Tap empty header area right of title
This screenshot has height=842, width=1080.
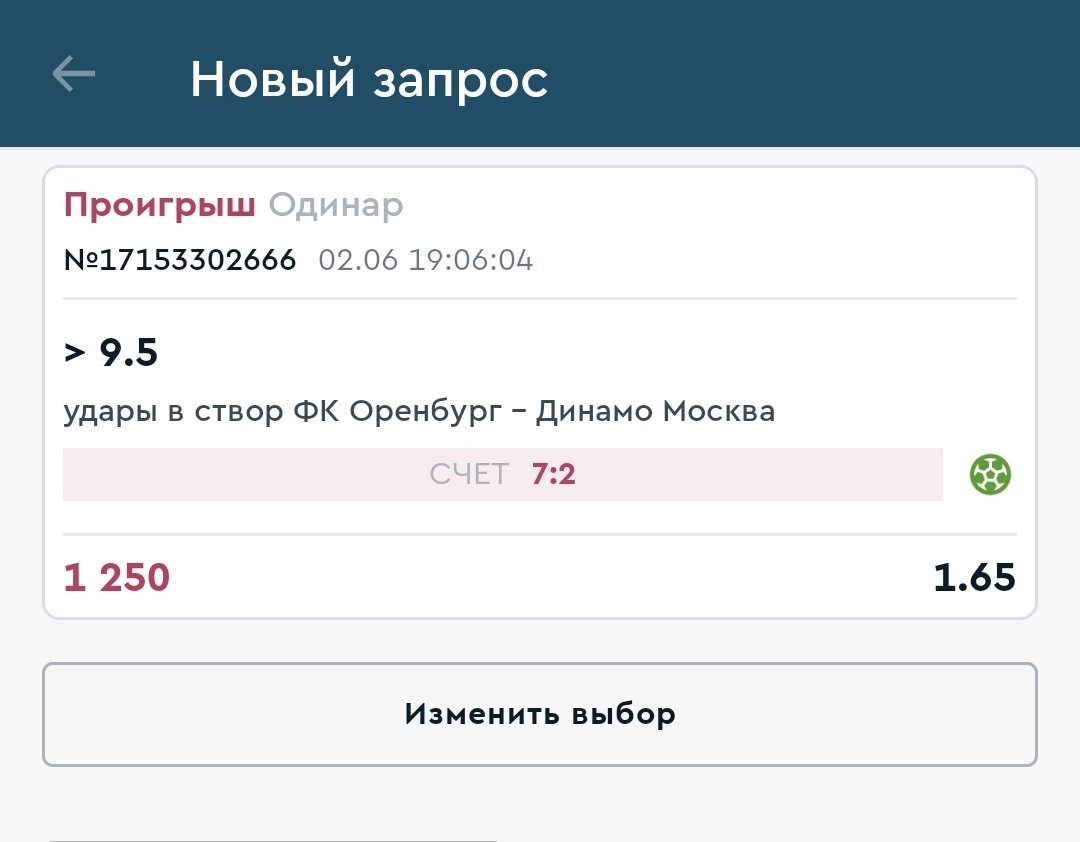800,75
